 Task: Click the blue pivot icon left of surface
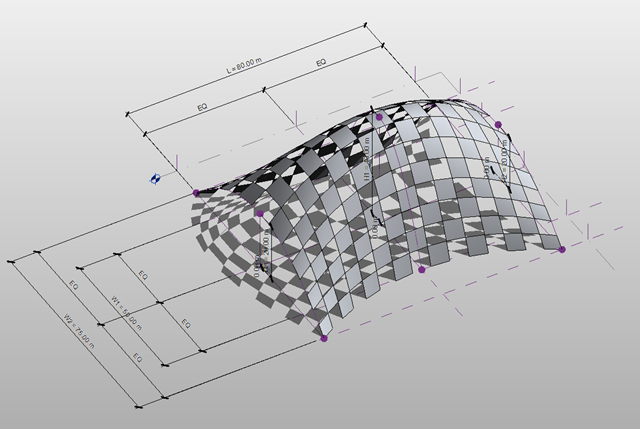(x=155, y=179)
